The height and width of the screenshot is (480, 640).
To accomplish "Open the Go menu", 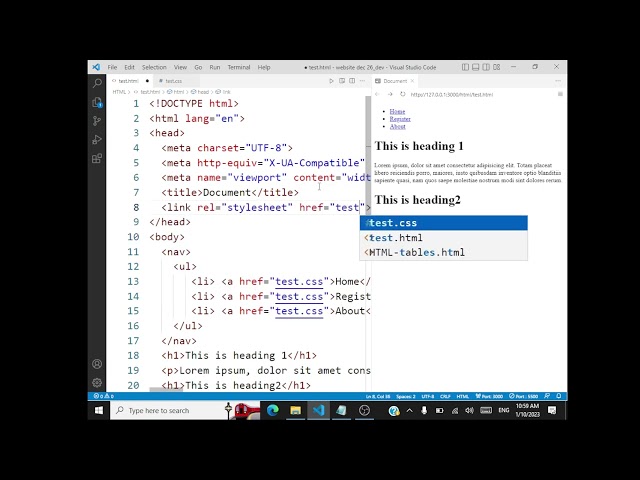I will coord(198,67).
